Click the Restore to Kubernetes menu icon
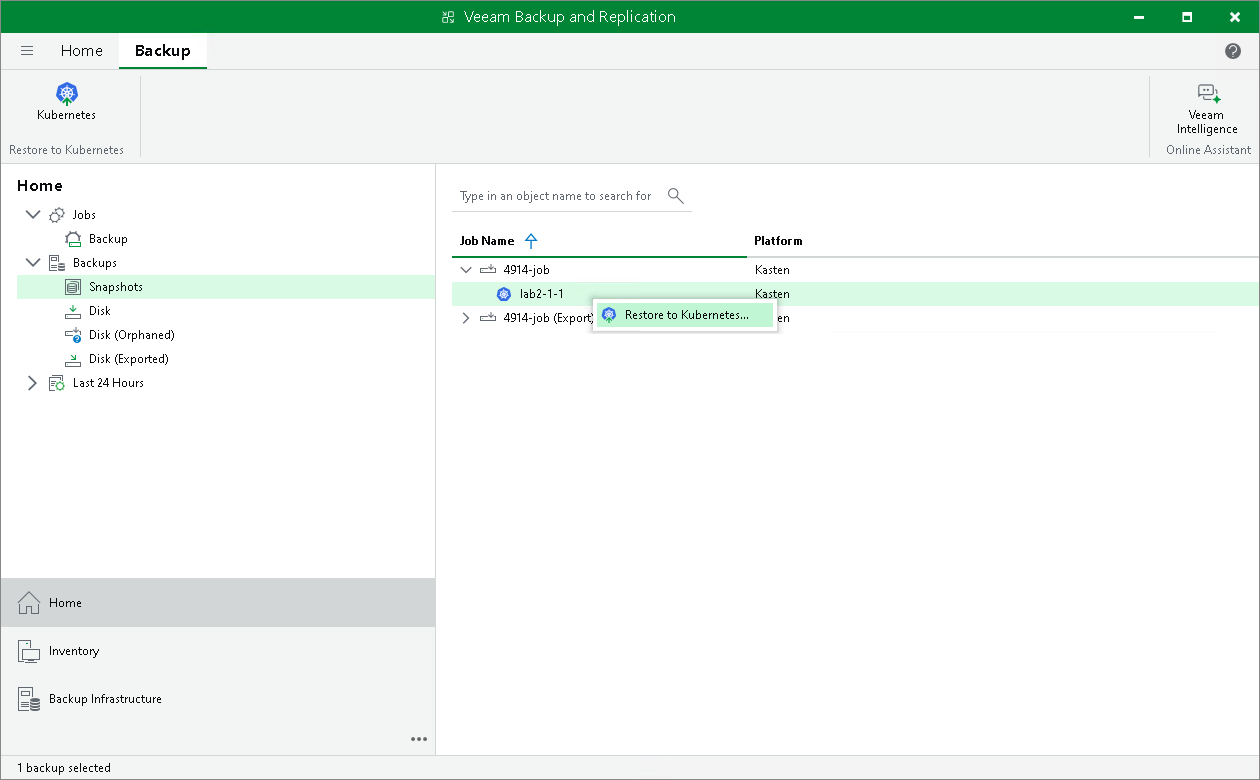Image resolution: width=1260 pixels, height=780 pixels. tap(609, 315)
